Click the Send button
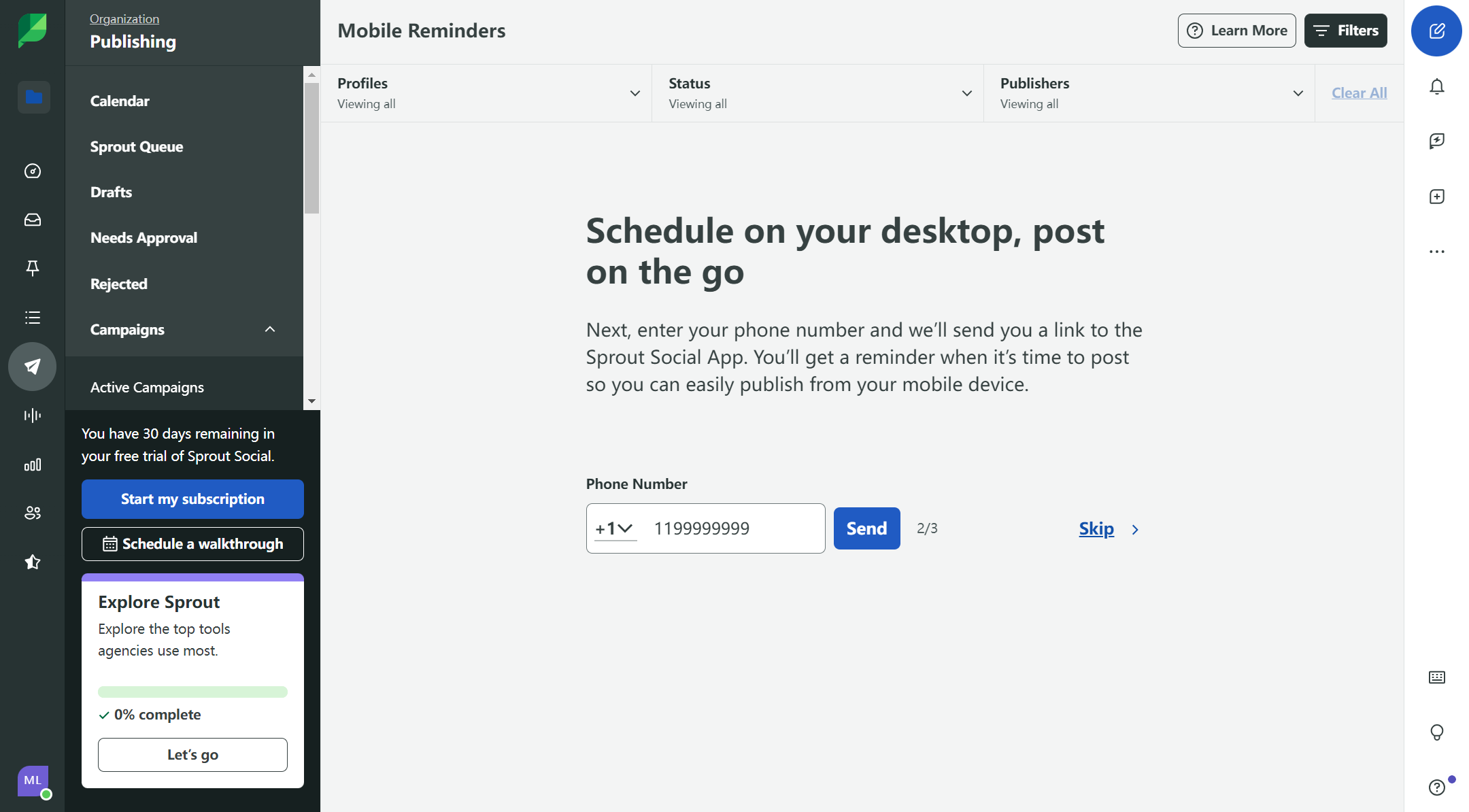Image resolution: width=1469 pixels, height=812 pixels. coord(866,528)
